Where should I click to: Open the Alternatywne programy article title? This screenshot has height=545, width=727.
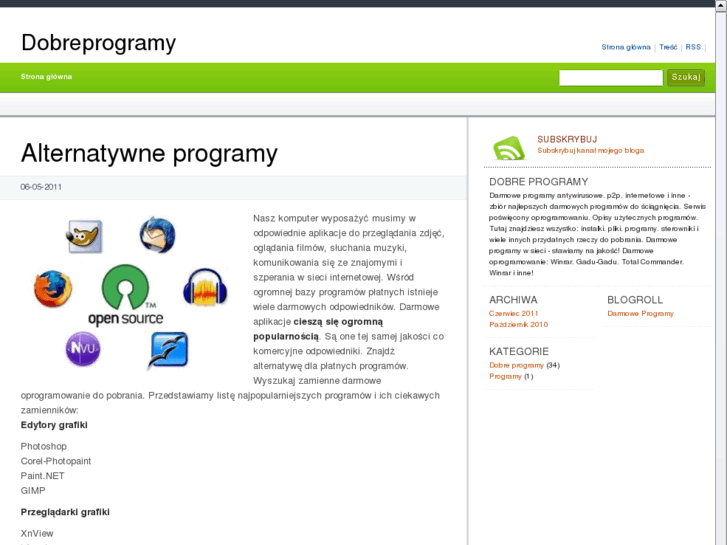pos(149,153)
